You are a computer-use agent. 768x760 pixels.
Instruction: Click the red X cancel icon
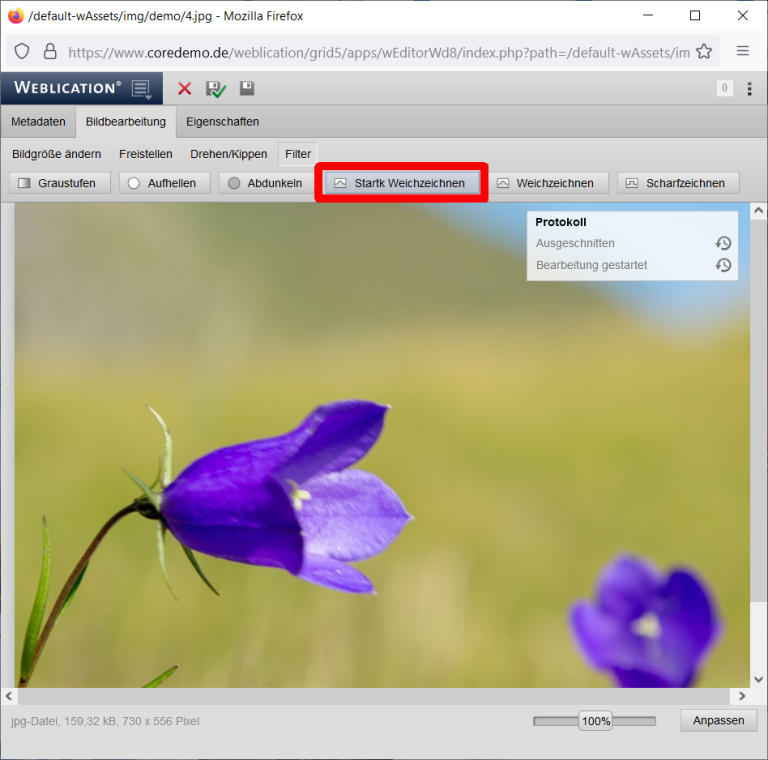click(185, 89)
